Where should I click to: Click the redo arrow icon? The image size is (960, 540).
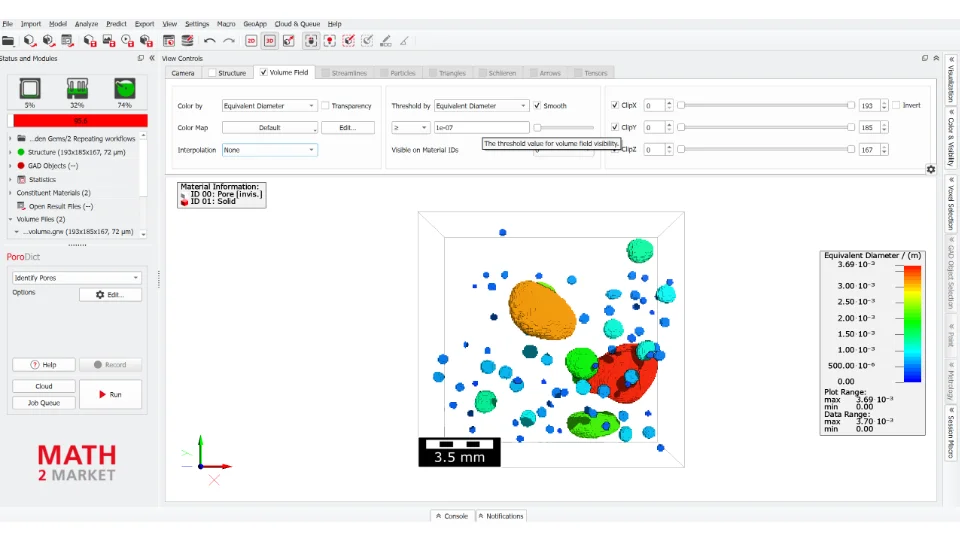tap(229, 41)
